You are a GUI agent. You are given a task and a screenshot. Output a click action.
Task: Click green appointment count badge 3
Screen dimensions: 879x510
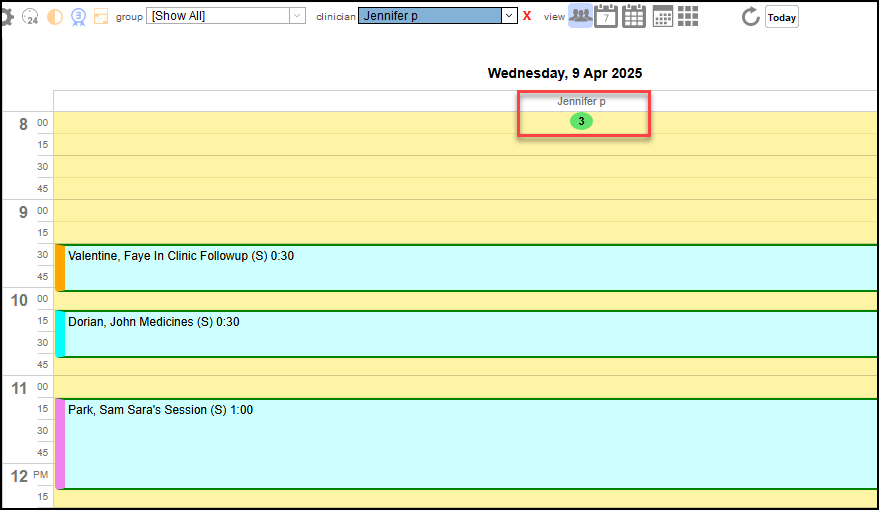(x=581, y=121)
